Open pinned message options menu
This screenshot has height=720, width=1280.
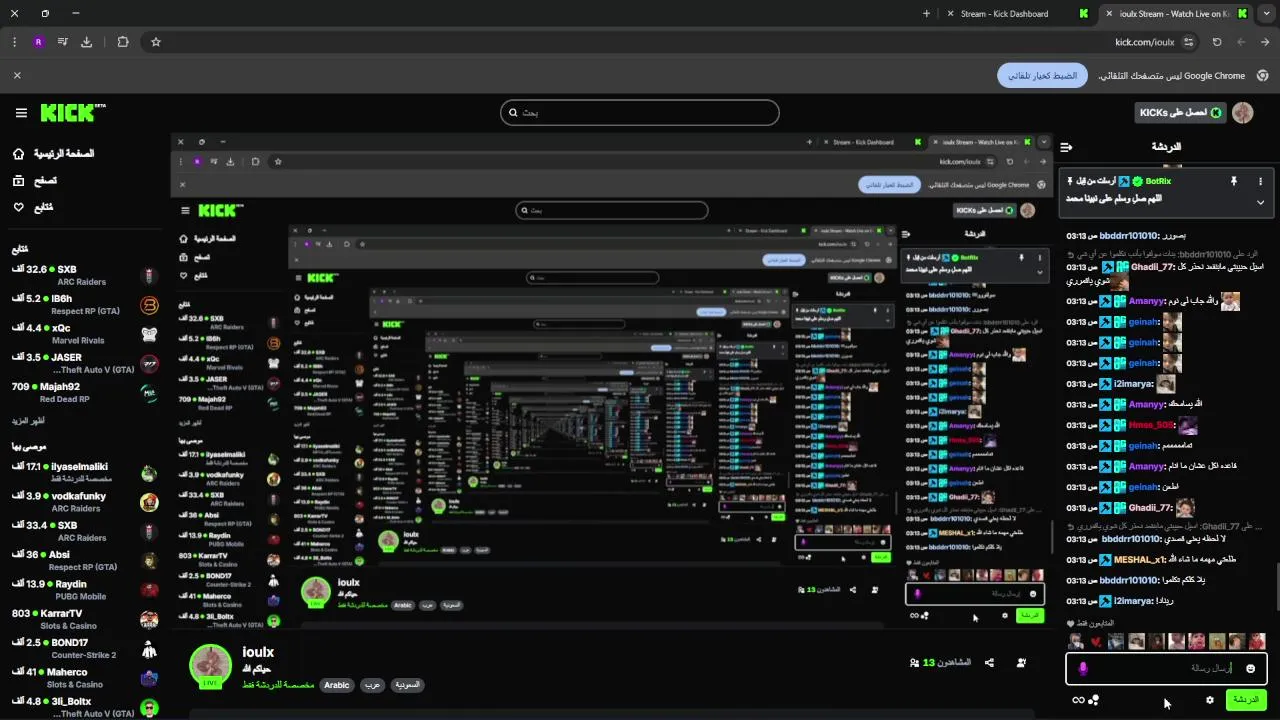[x=1260, y=181]
